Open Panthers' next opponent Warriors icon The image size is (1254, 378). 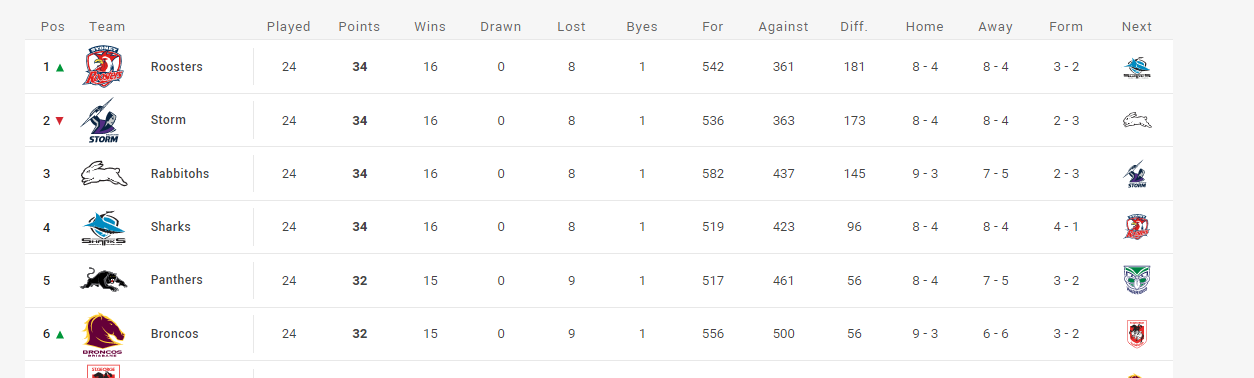1137,280
